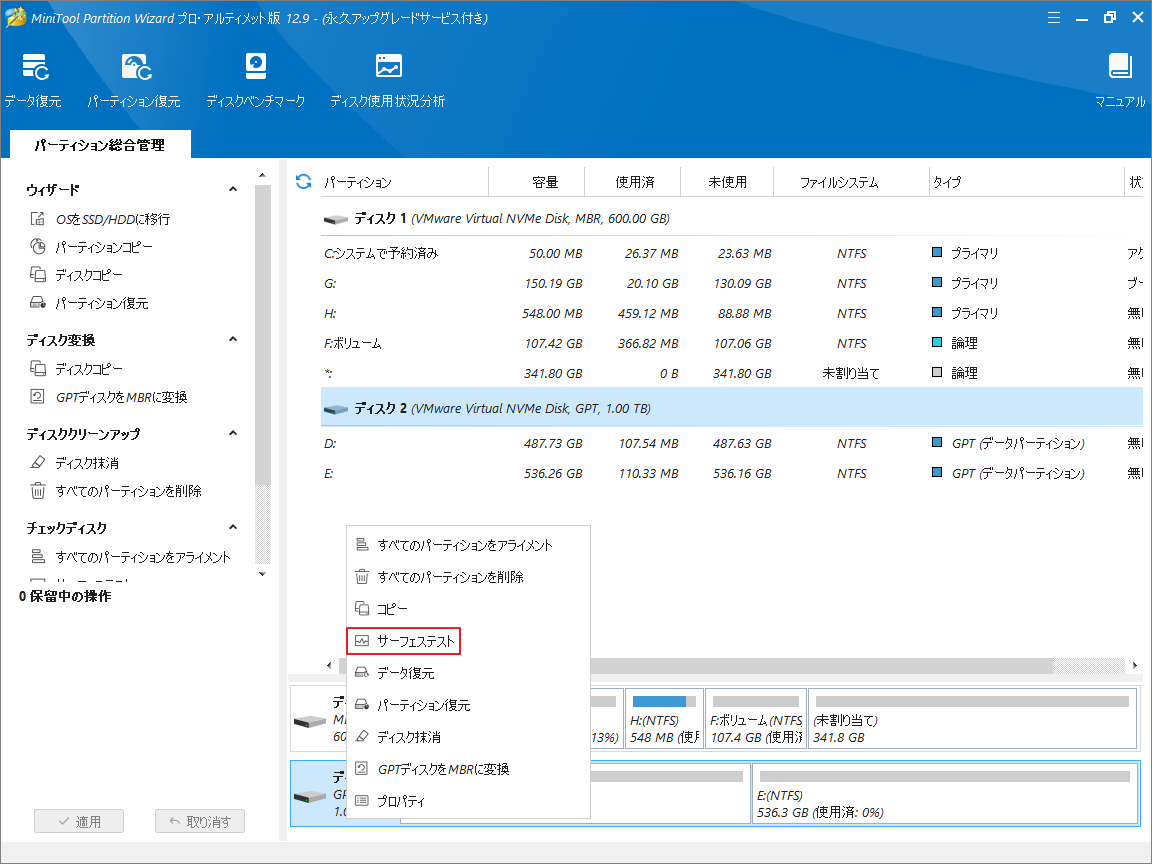Screen dimensions: 1152x864
Task: Launch ディスクベンチマーク tool
Action: click(x=255, y=80)
